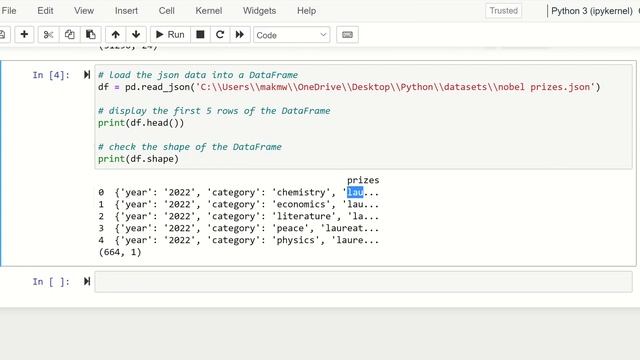Screen dimensions: 640x360
Task: Interrupt the kernel with stop icon
Action: [200, 35]
